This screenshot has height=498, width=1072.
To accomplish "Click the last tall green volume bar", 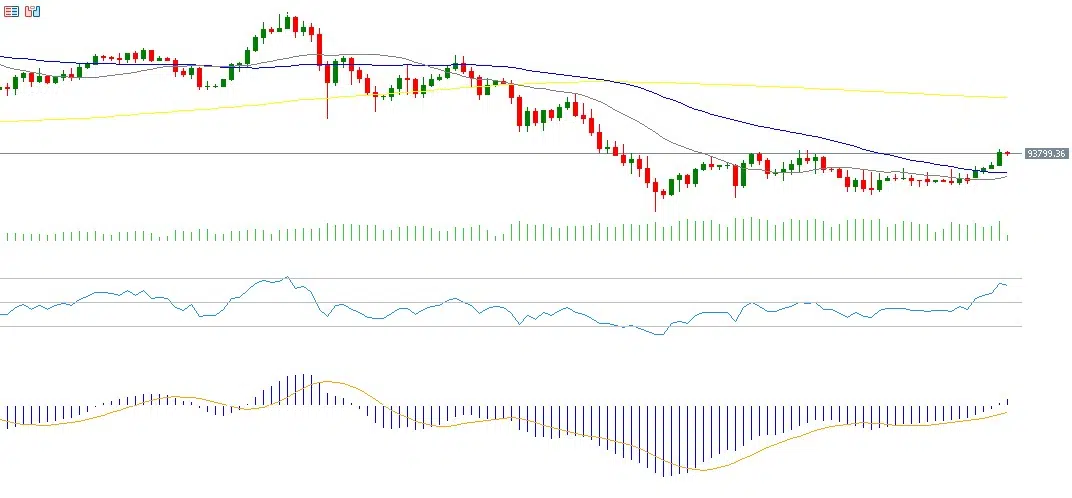I will (1000, 232).
